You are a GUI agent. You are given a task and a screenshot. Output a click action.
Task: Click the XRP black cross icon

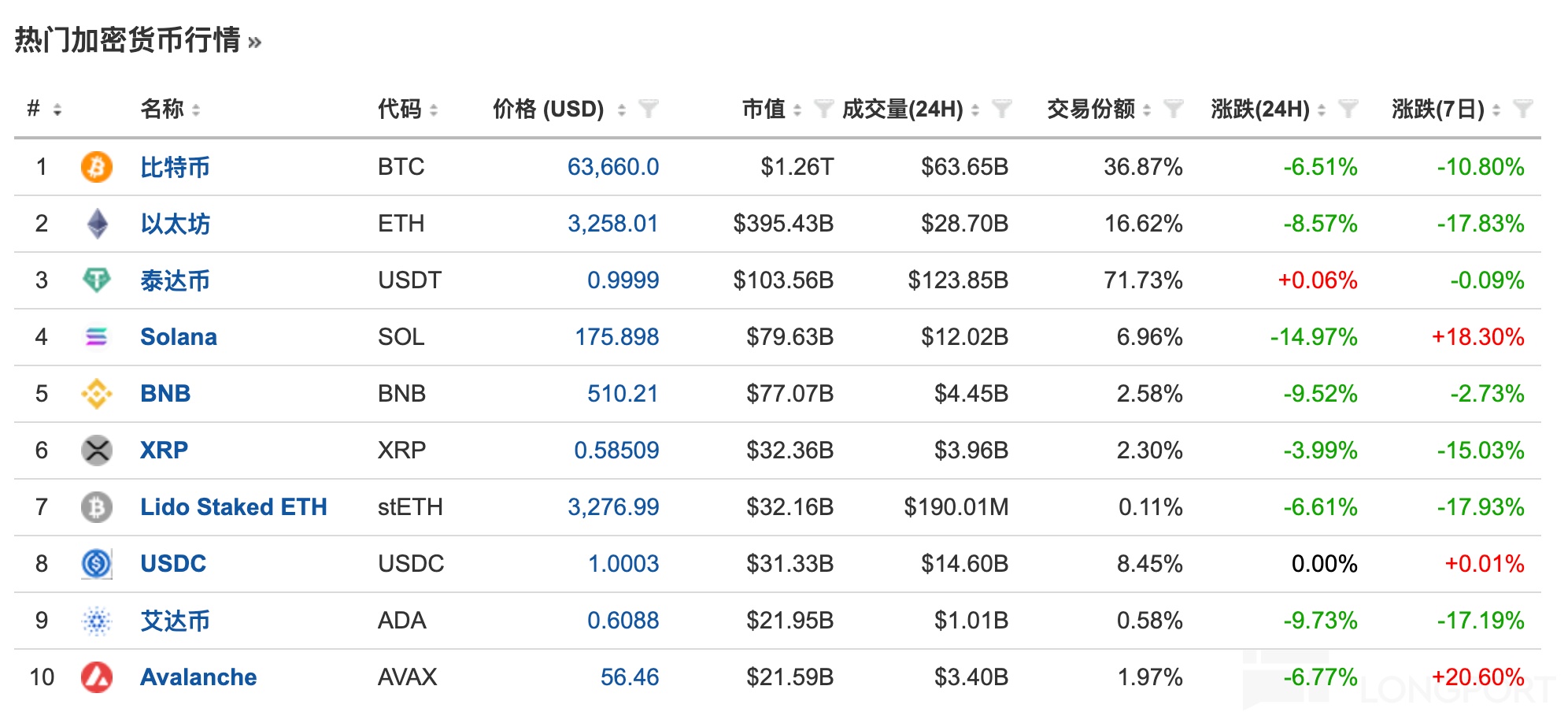point(96,450)
